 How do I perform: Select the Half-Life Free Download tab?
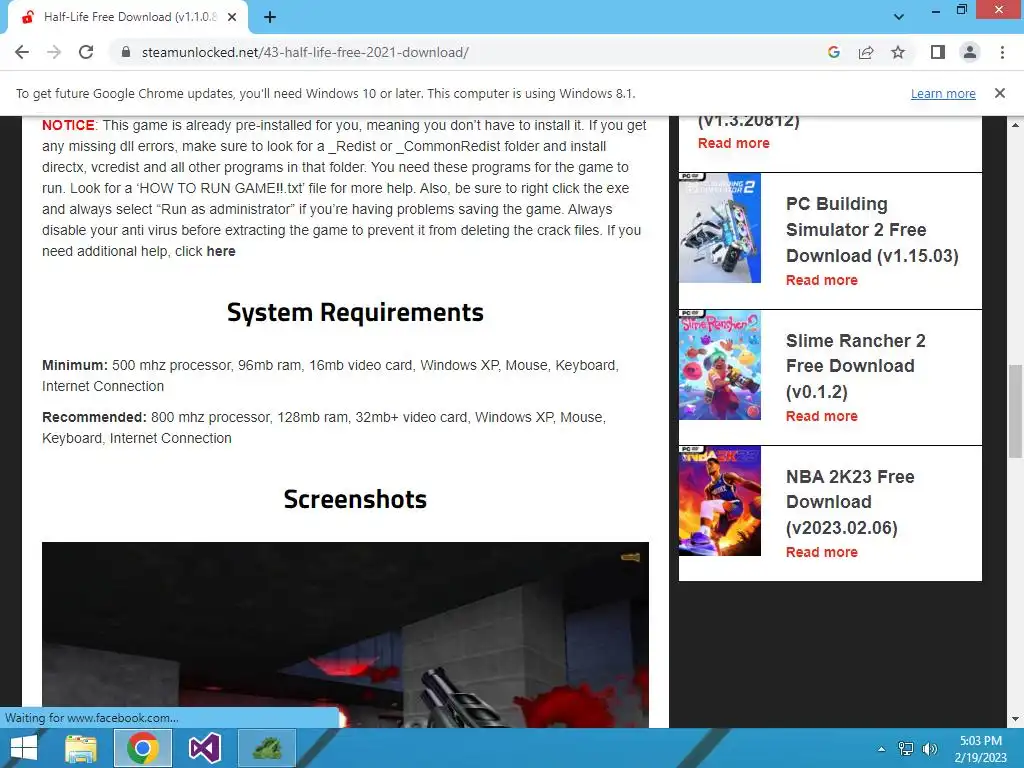(128, 17)
